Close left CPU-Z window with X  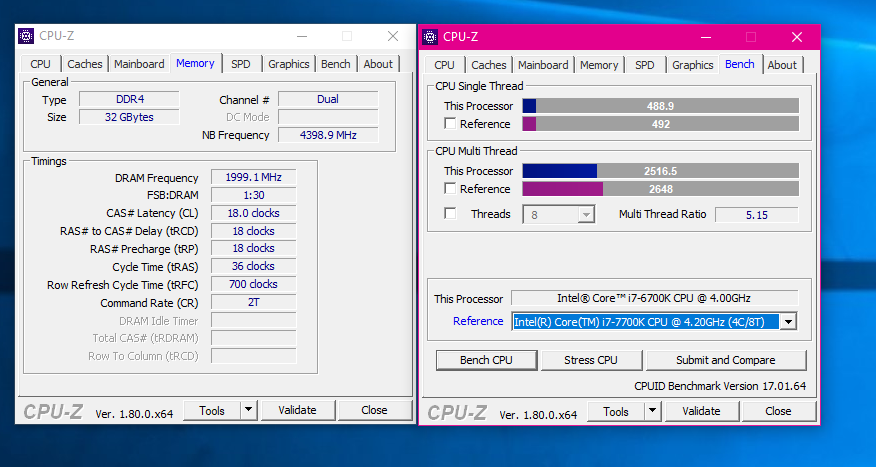coord(393,36)
